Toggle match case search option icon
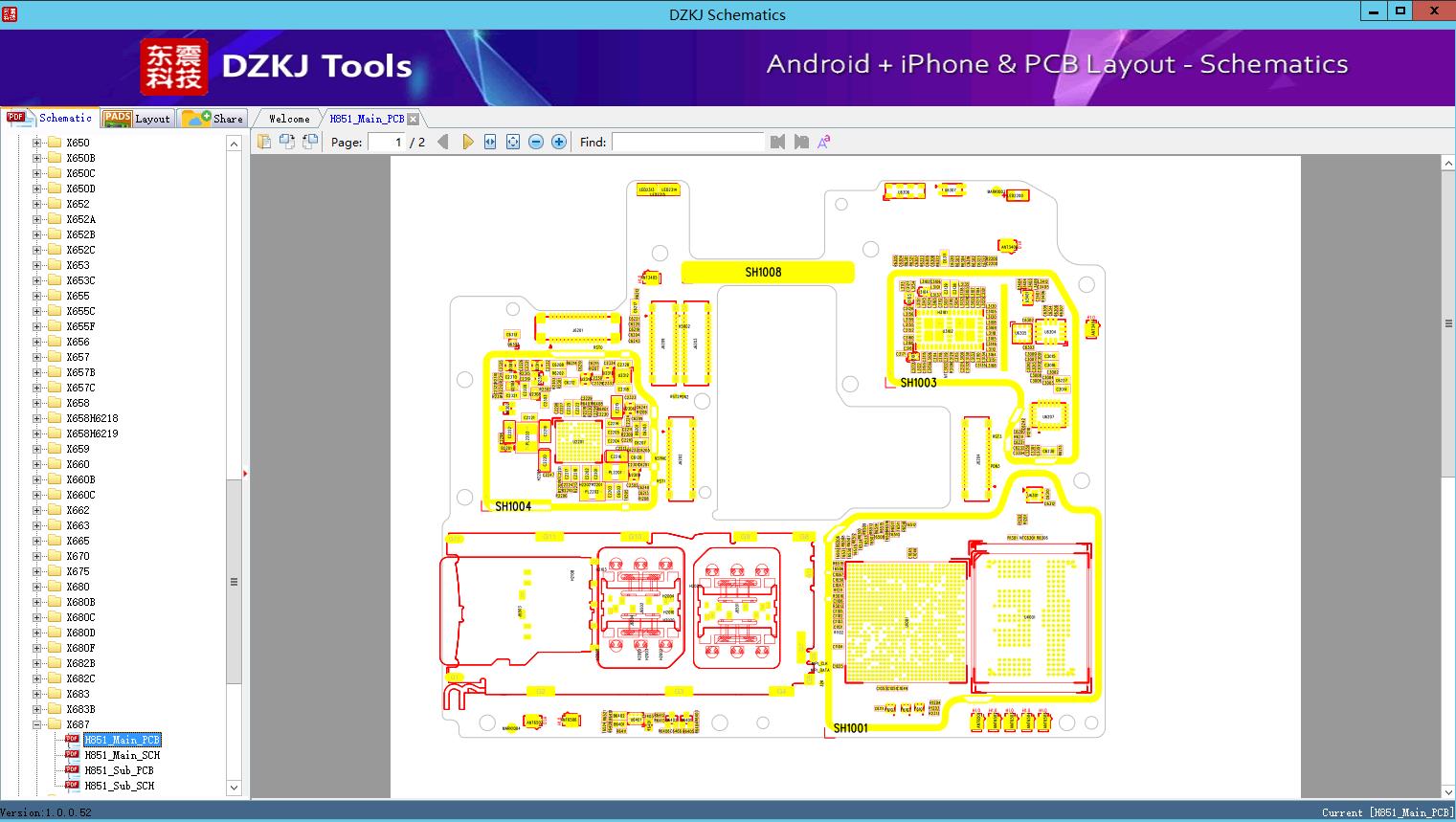1456x822 pixels. coord(823,142)
